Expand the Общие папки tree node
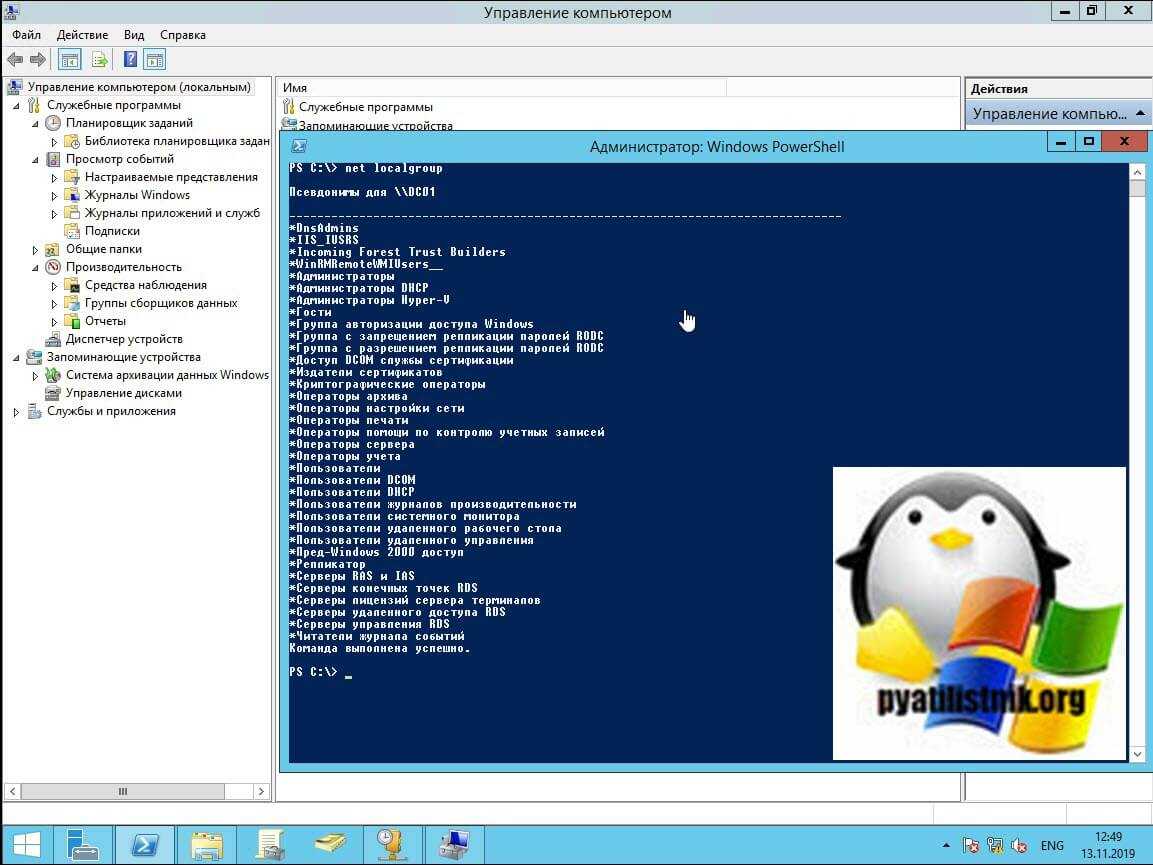1153x865 pixels. [x=35, y=250]
